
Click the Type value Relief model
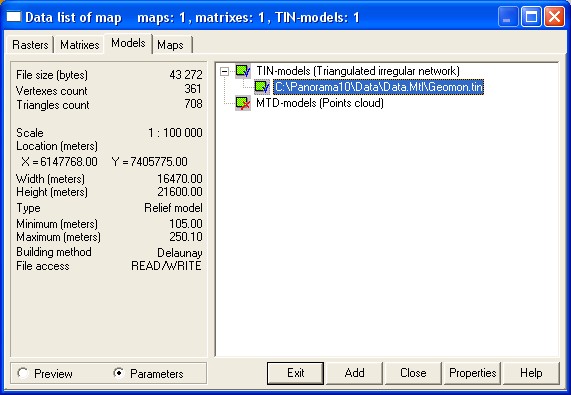pyautogui.click(x=173, y=208)
